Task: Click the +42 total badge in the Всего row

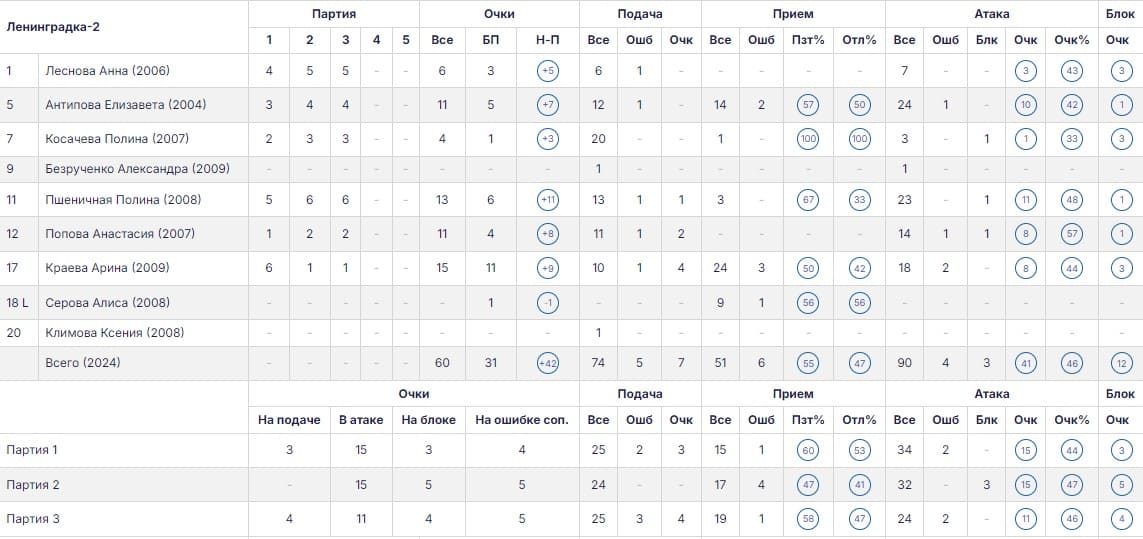Action: point(547,362)
